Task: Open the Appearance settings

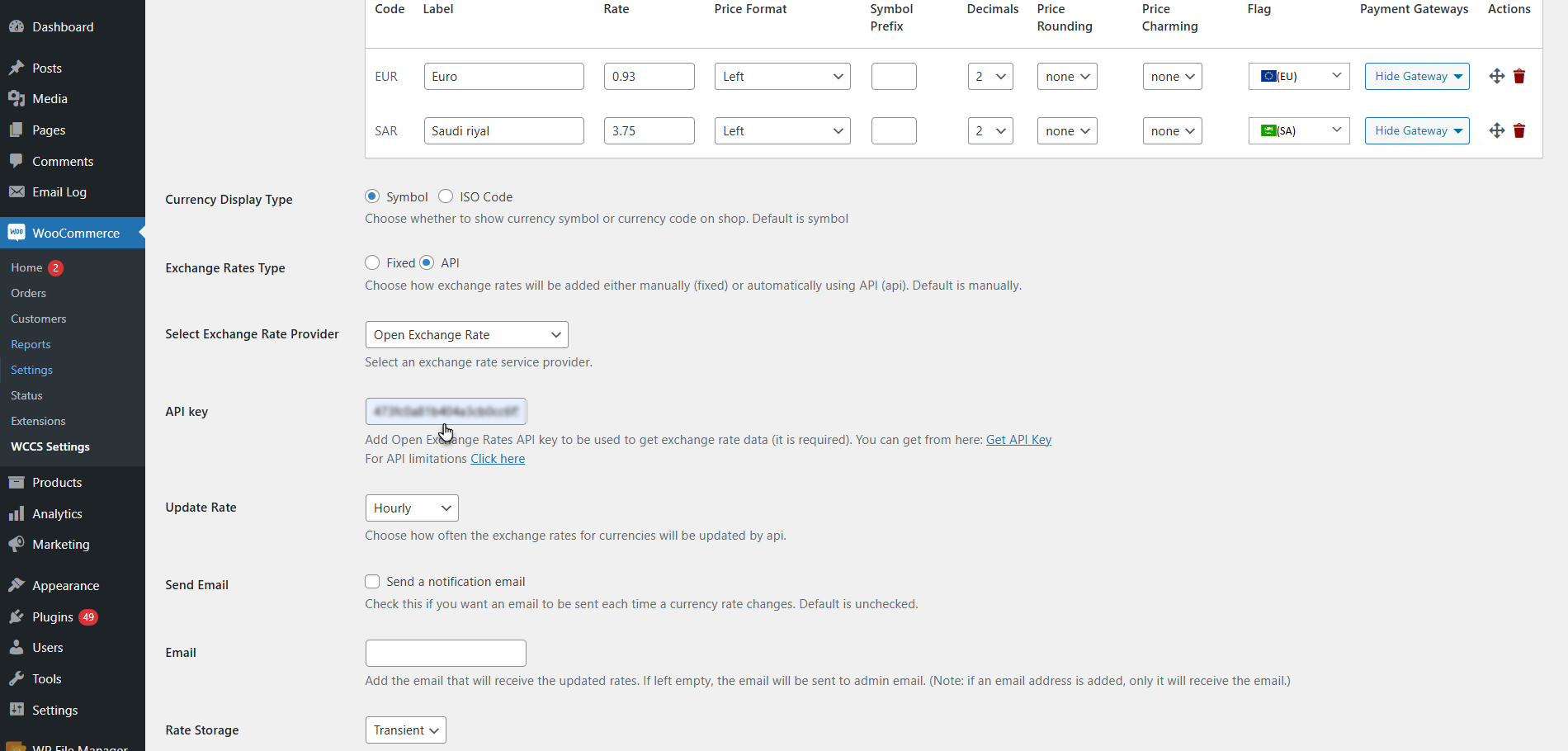Action: (64, 585)
